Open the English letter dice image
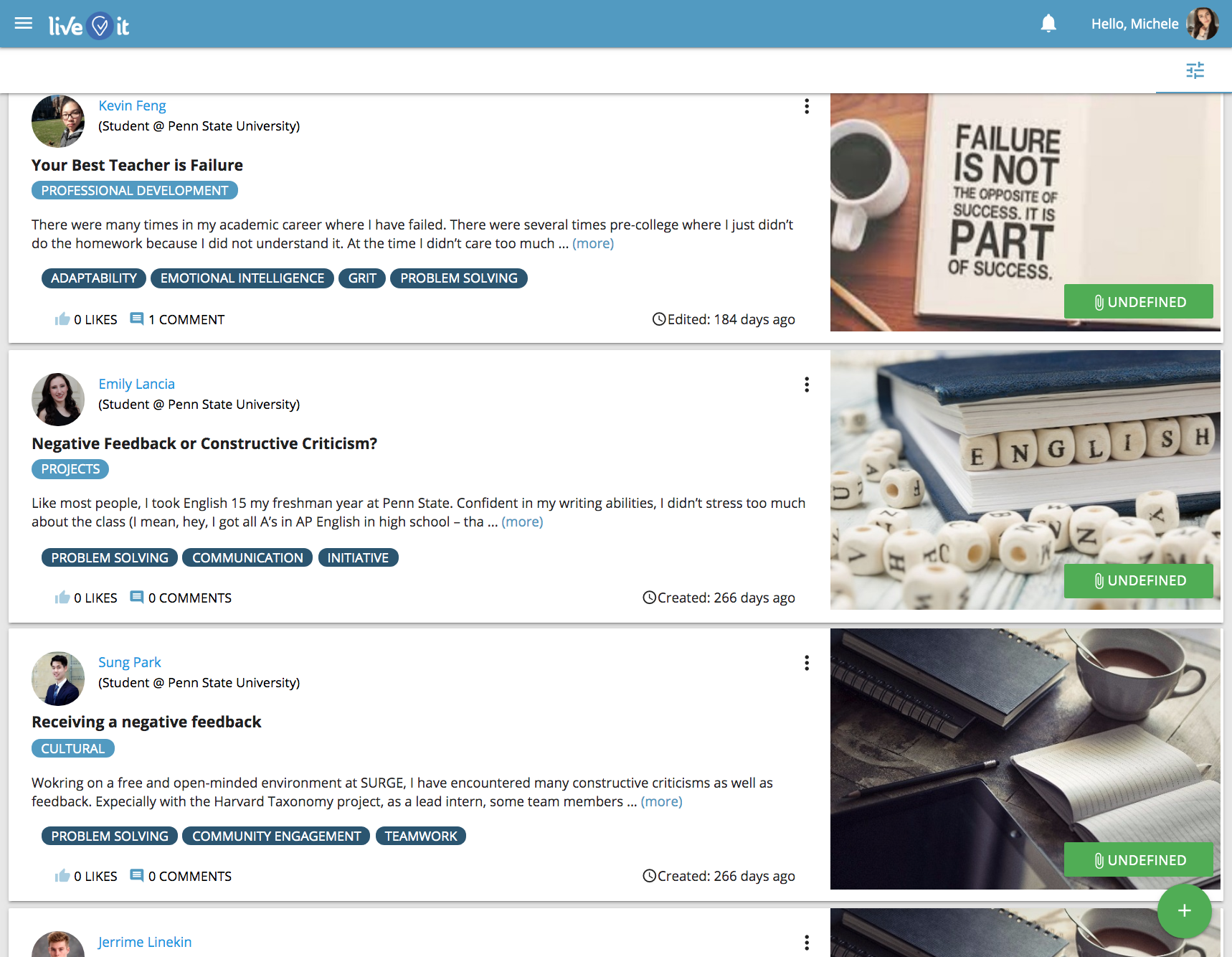Screen dimensions: 1232x957 [1025, 480]
